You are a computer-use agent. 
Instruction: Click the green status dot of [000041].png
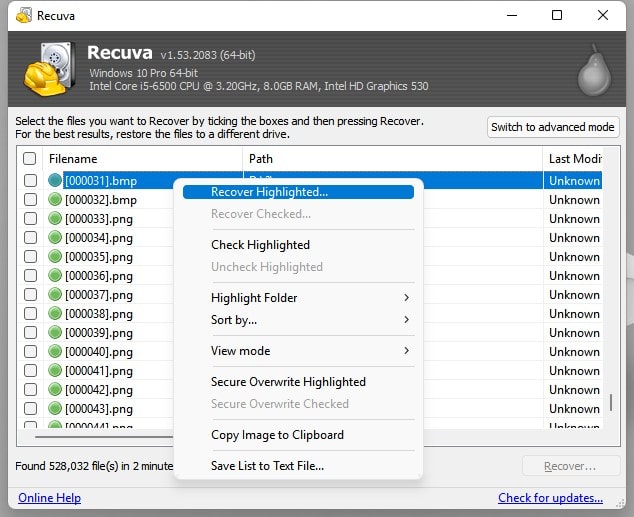[55, 370]
